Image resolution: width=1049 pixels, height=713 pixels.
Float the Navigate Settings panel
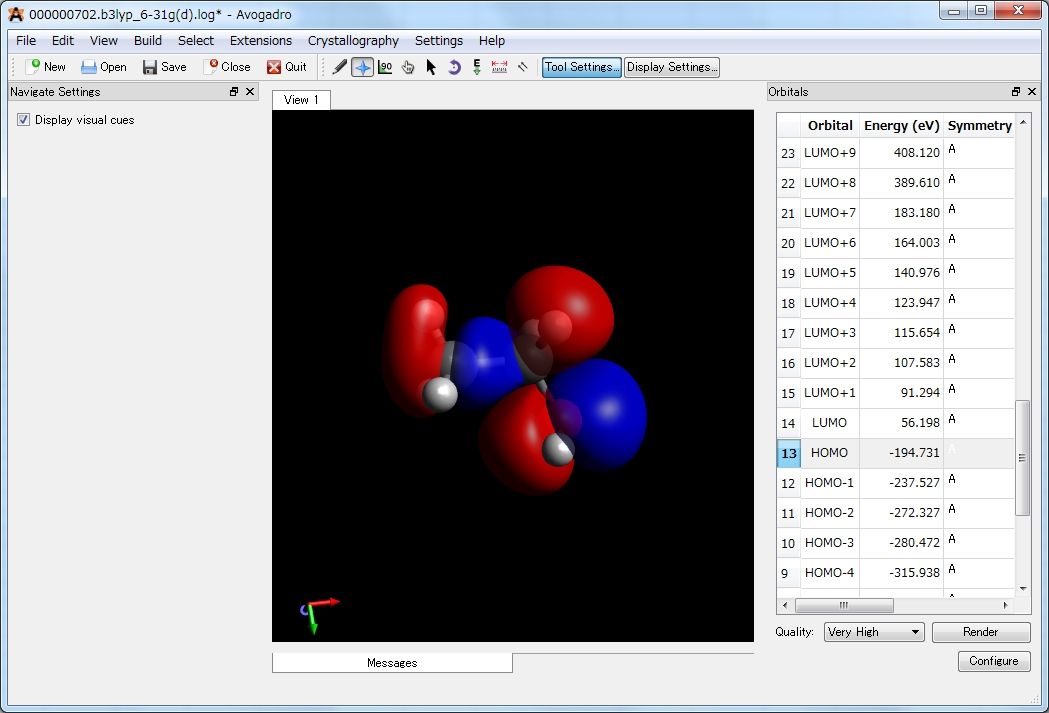[236, 91]
